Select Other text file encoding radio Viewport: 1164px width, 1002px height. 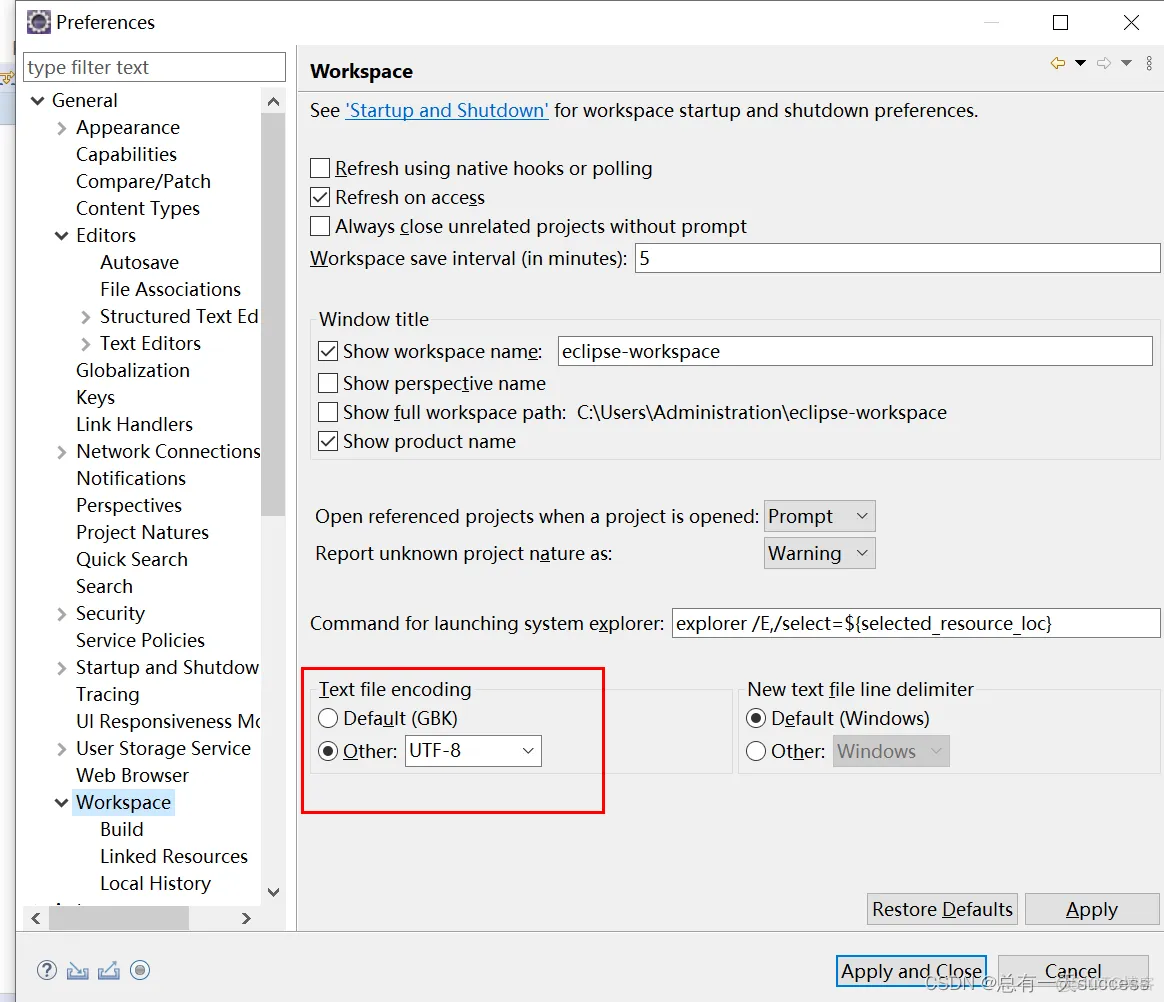[x=327, y=751]
